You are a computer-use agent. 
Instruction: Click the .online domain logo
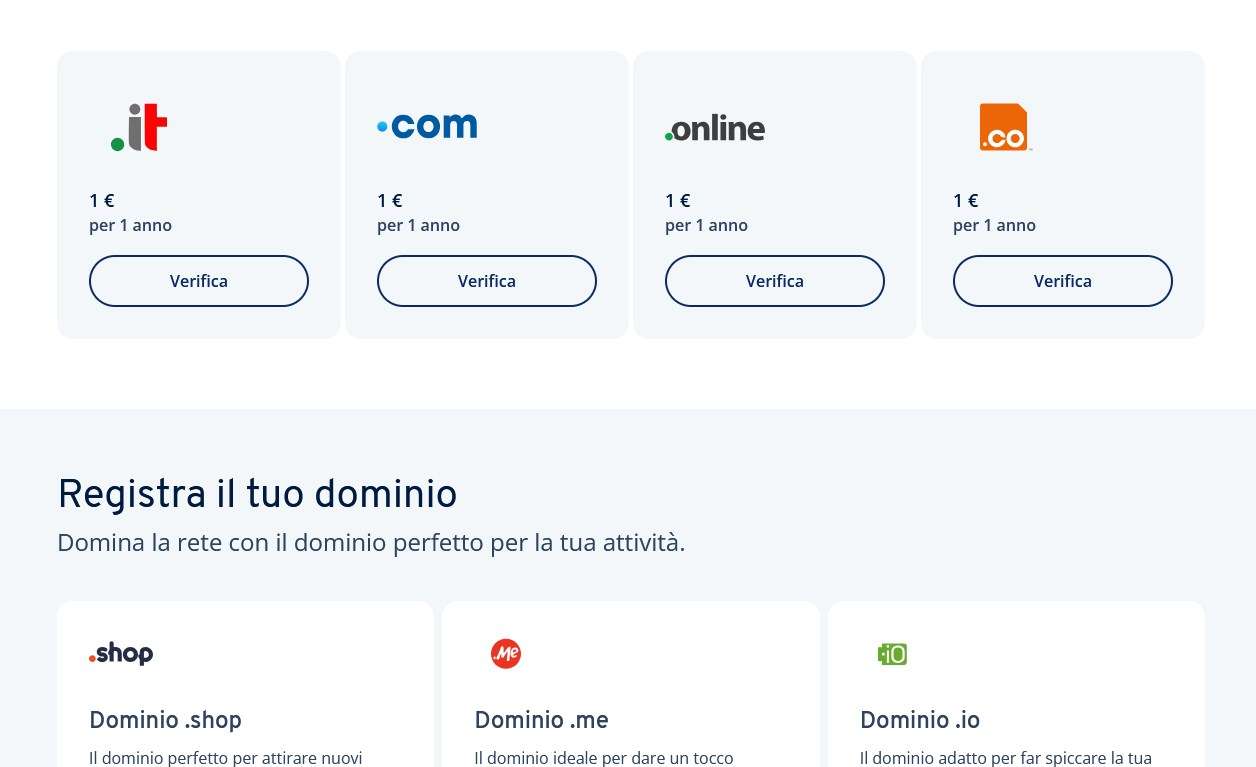point(715,129)
